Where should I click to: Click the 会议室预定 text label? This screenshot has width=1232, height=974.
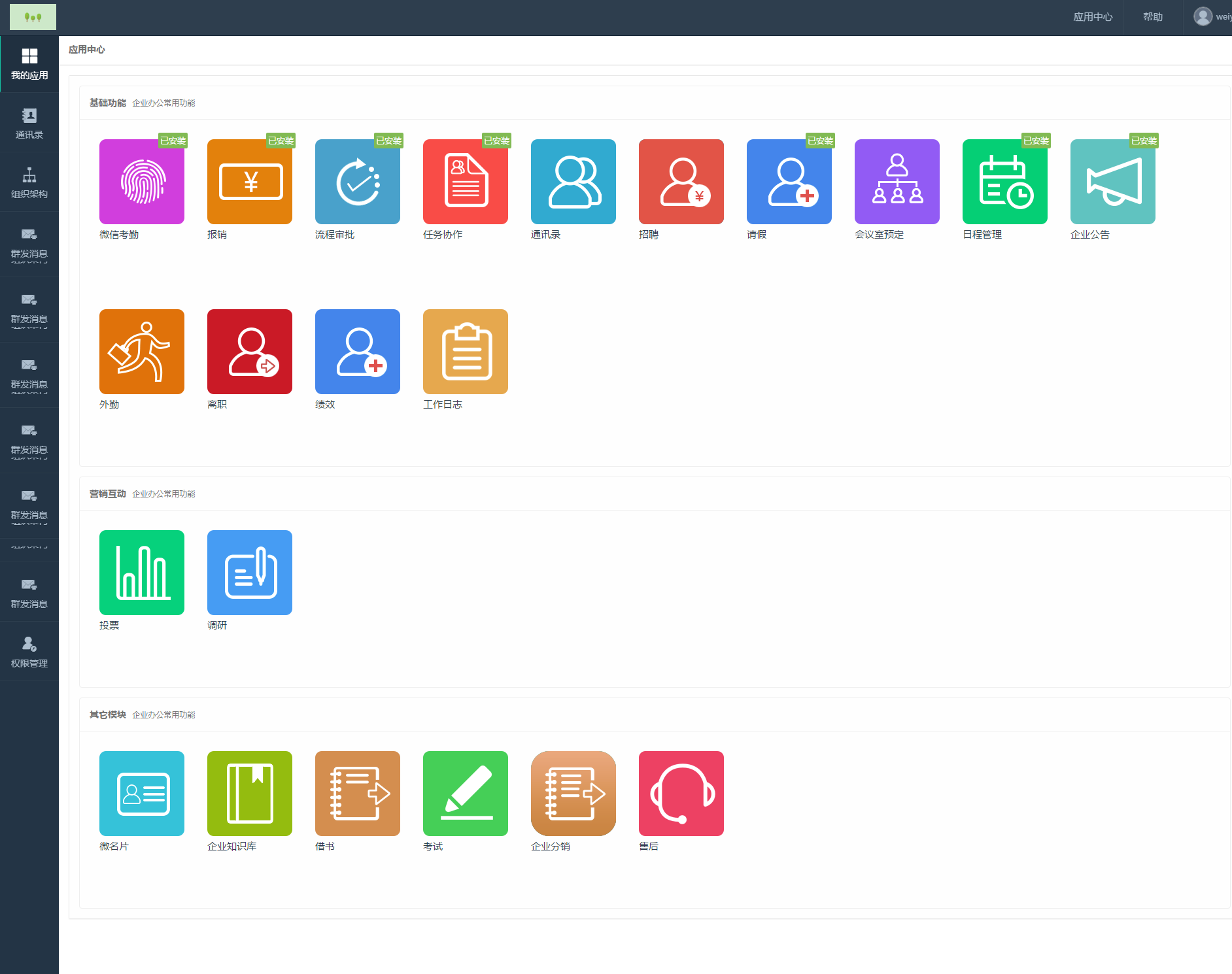879,235
